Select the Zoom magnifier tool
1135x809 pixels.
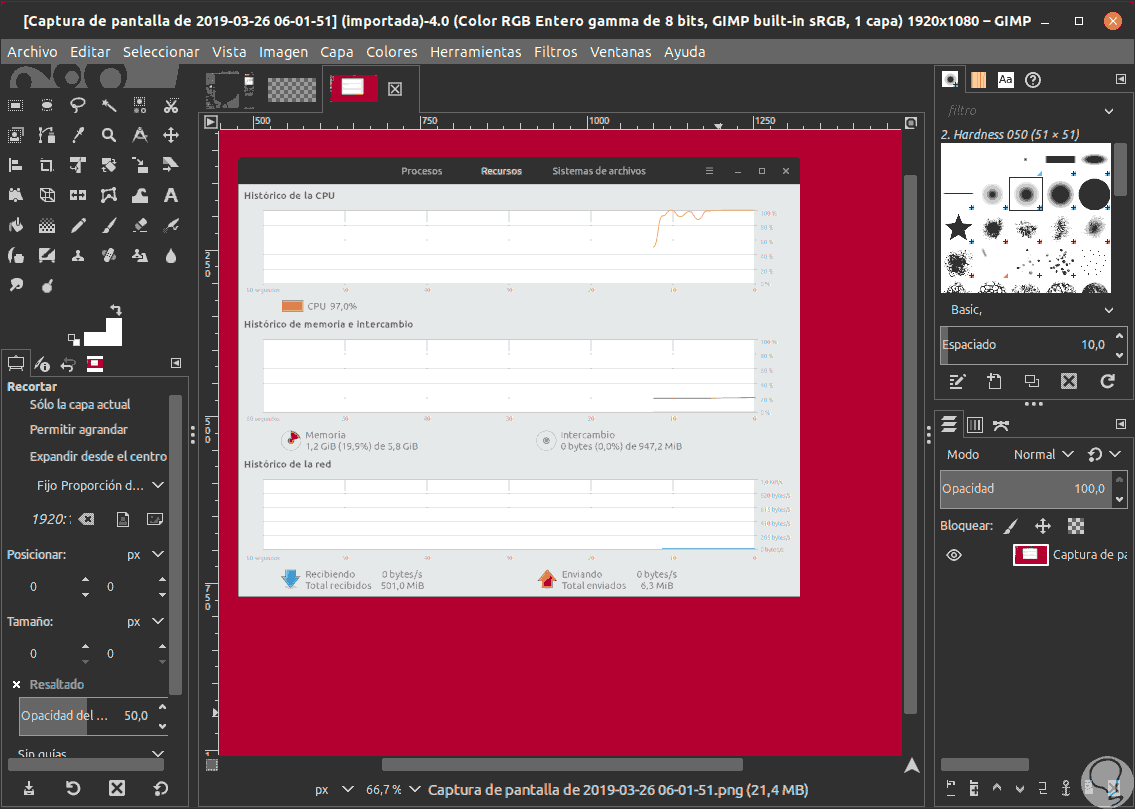(109, 135)
